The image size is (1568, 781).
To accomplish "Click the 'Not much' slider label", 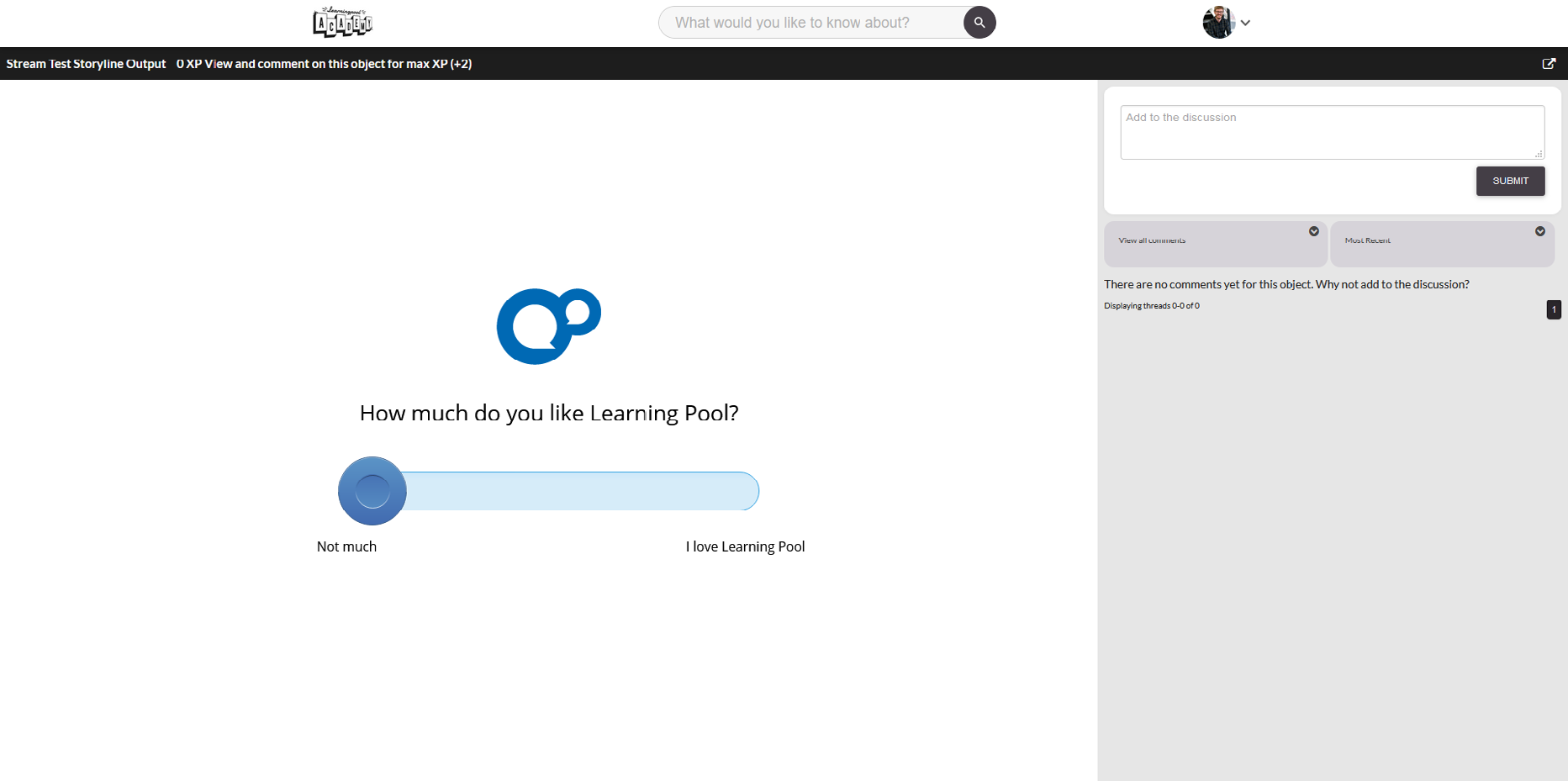I will [x=346, y=546].
